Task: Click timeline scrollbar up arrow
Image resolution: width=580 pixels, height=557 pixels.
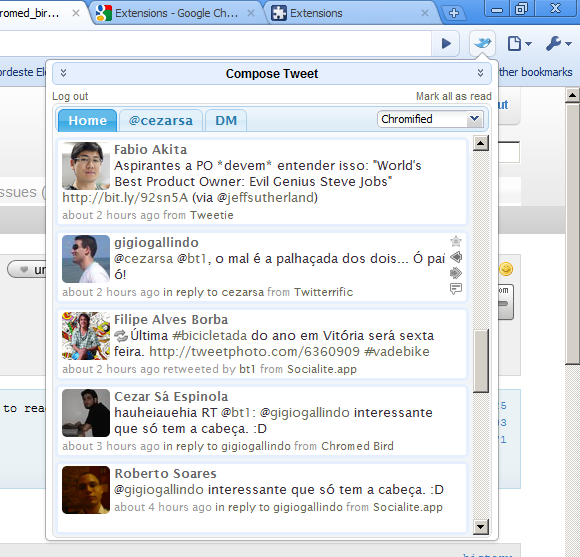Action: (481, 143)
